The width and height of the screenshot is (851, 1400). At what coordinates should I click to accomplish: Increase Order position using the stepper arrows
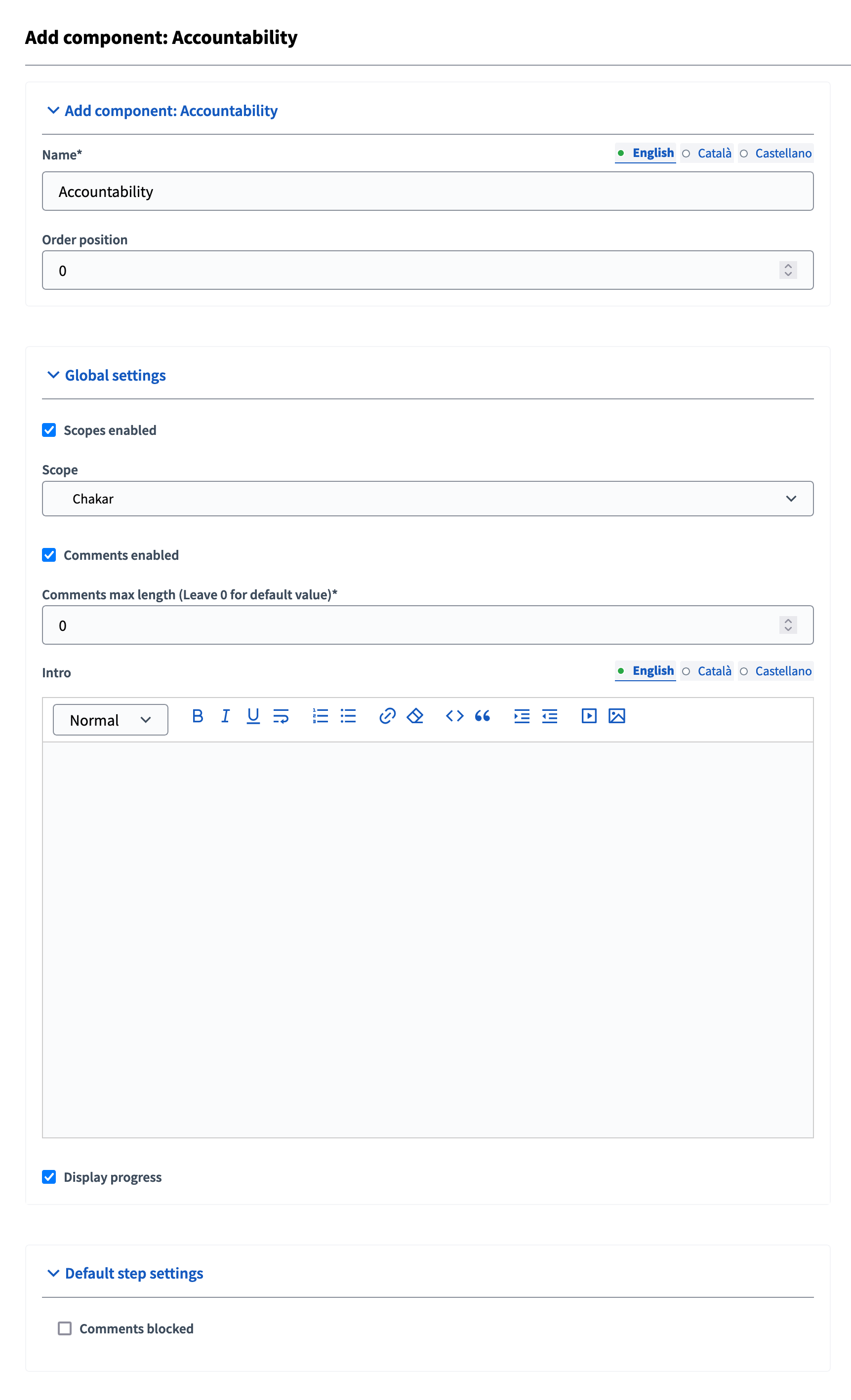pos(787,266)
